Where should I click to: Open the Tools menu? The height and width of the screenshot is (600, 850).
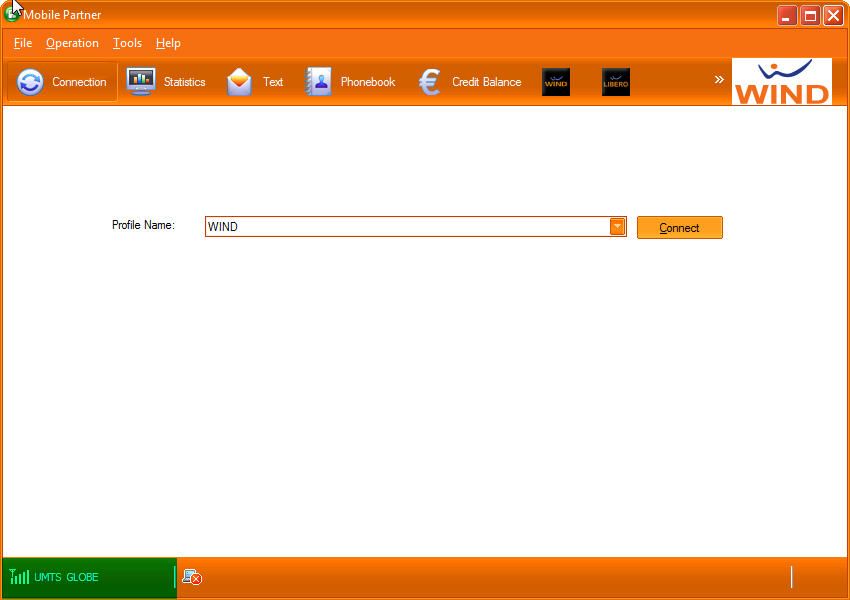click(127, 43)
